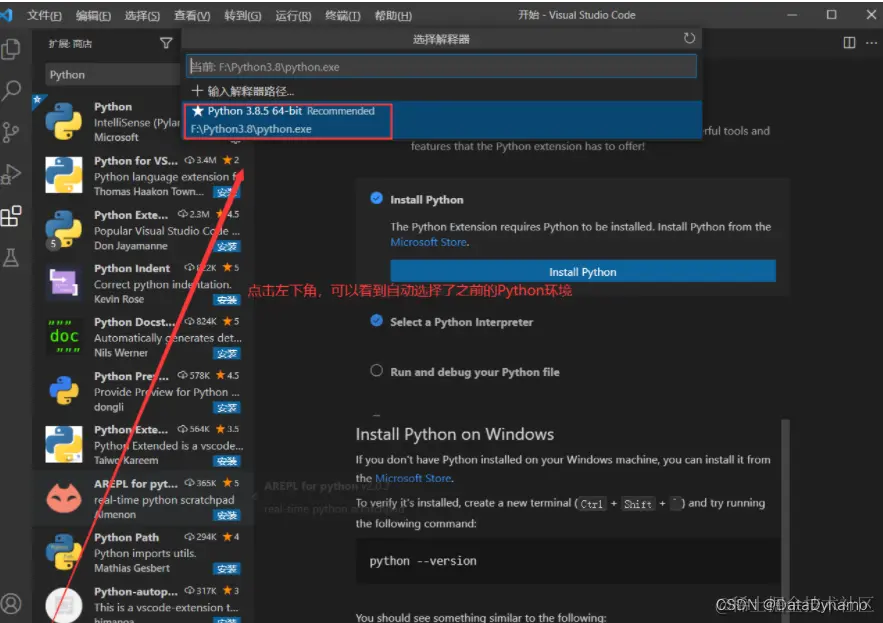Open the Explorer view in activity bar
The image size is (883, 623).
[x=11, y=49]
